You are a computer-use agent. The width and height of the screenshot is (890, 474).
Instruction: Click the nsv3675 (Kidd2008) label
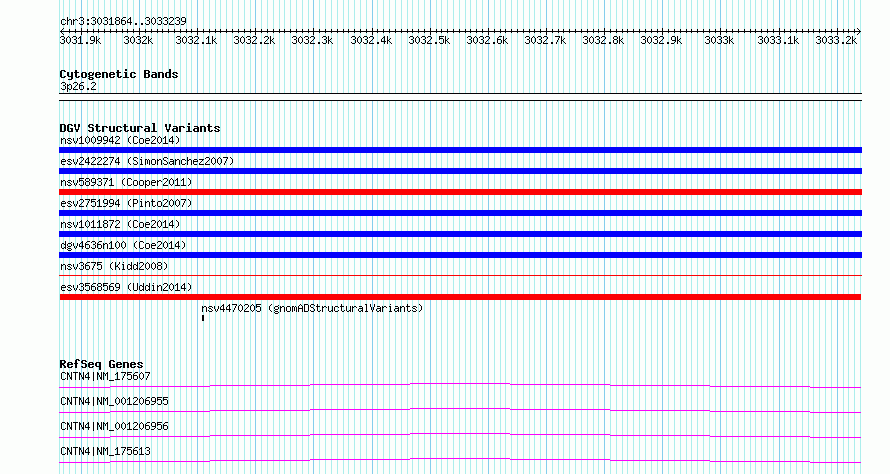114,266
